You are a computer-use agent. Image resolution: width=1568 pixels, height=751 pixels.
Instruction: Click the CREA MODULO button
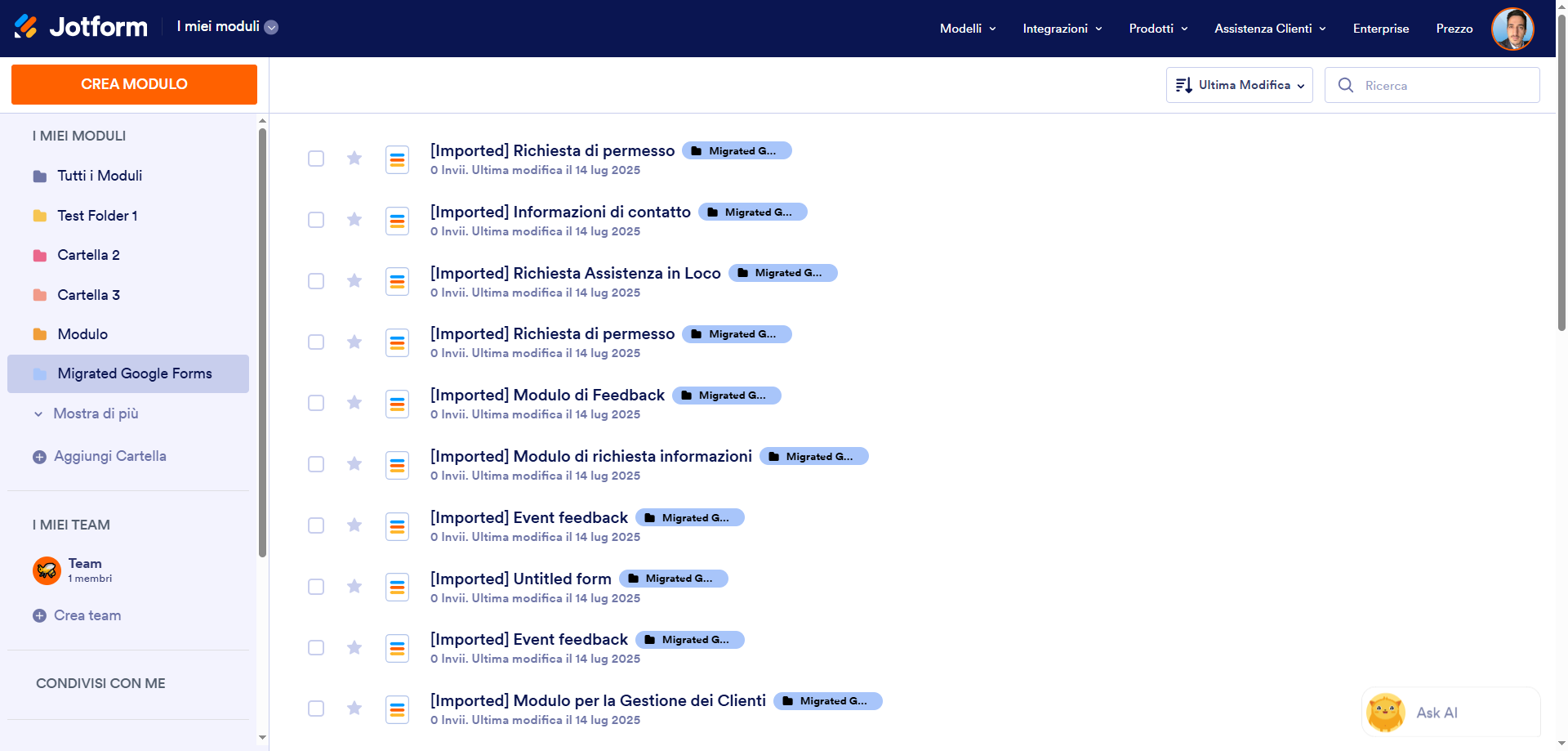[134, 84]
